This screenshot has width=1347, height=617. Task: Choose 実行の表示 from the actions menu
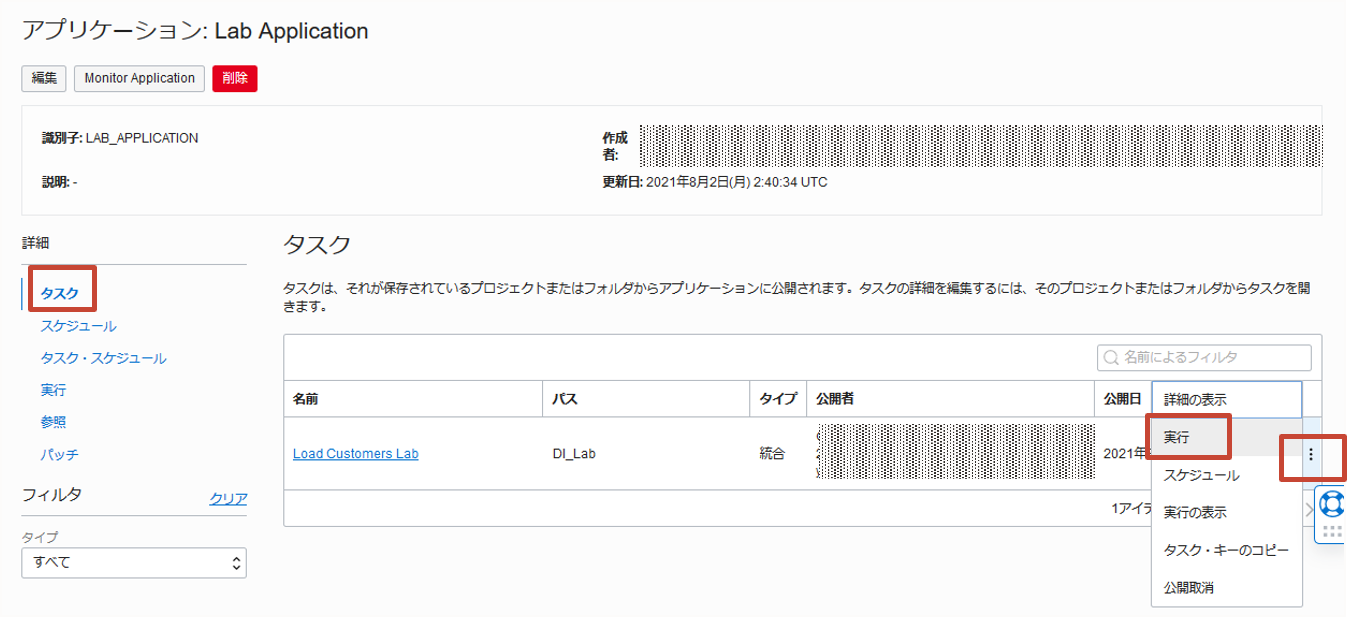coord(1195,512)
